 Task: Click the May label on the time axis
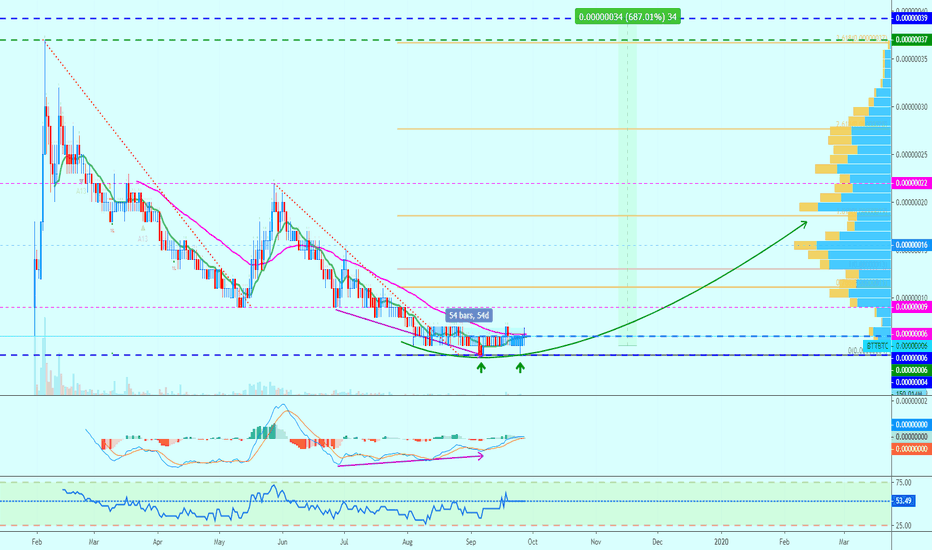click(219, 542)
